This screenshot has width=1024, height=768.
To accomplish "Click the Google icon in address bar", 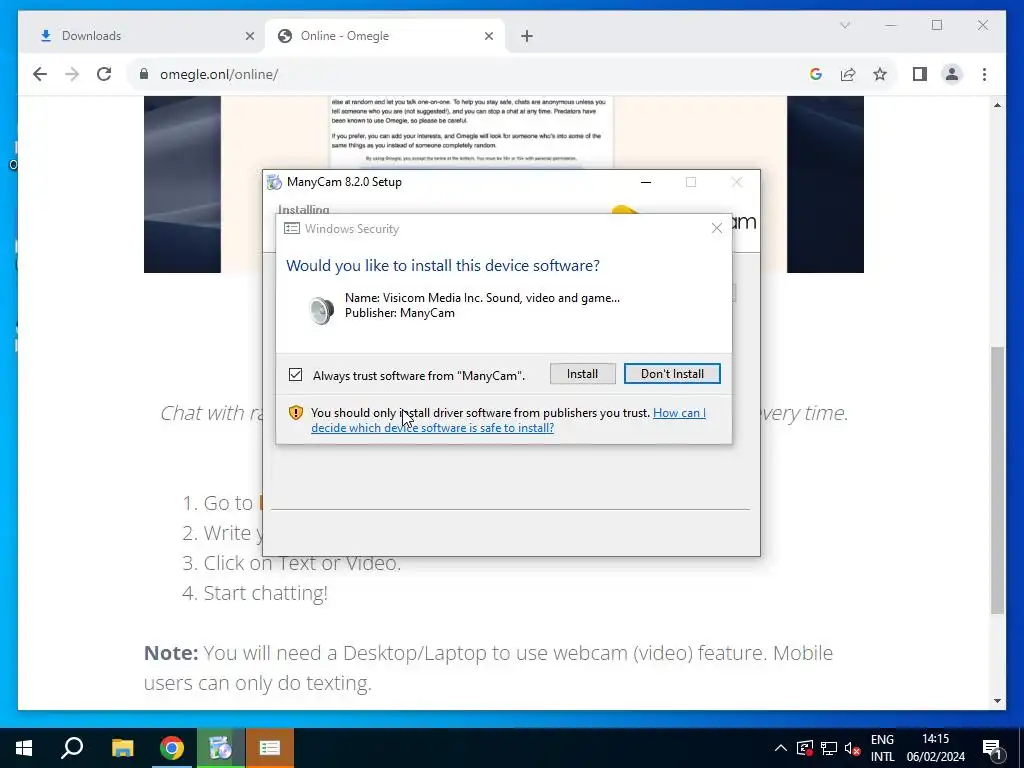I will pyautogui.click(x=816, y=74).
